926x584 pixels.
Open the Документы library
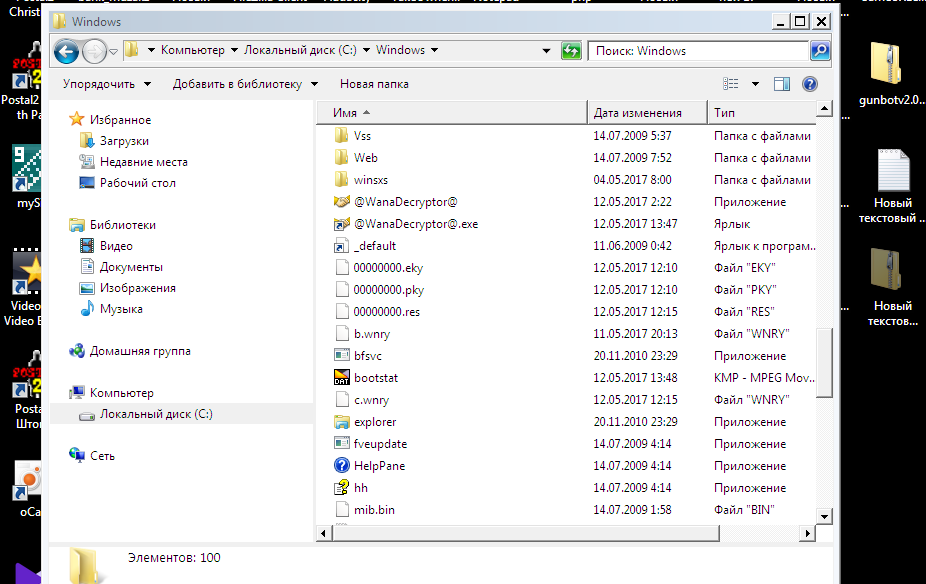[131, 267]
